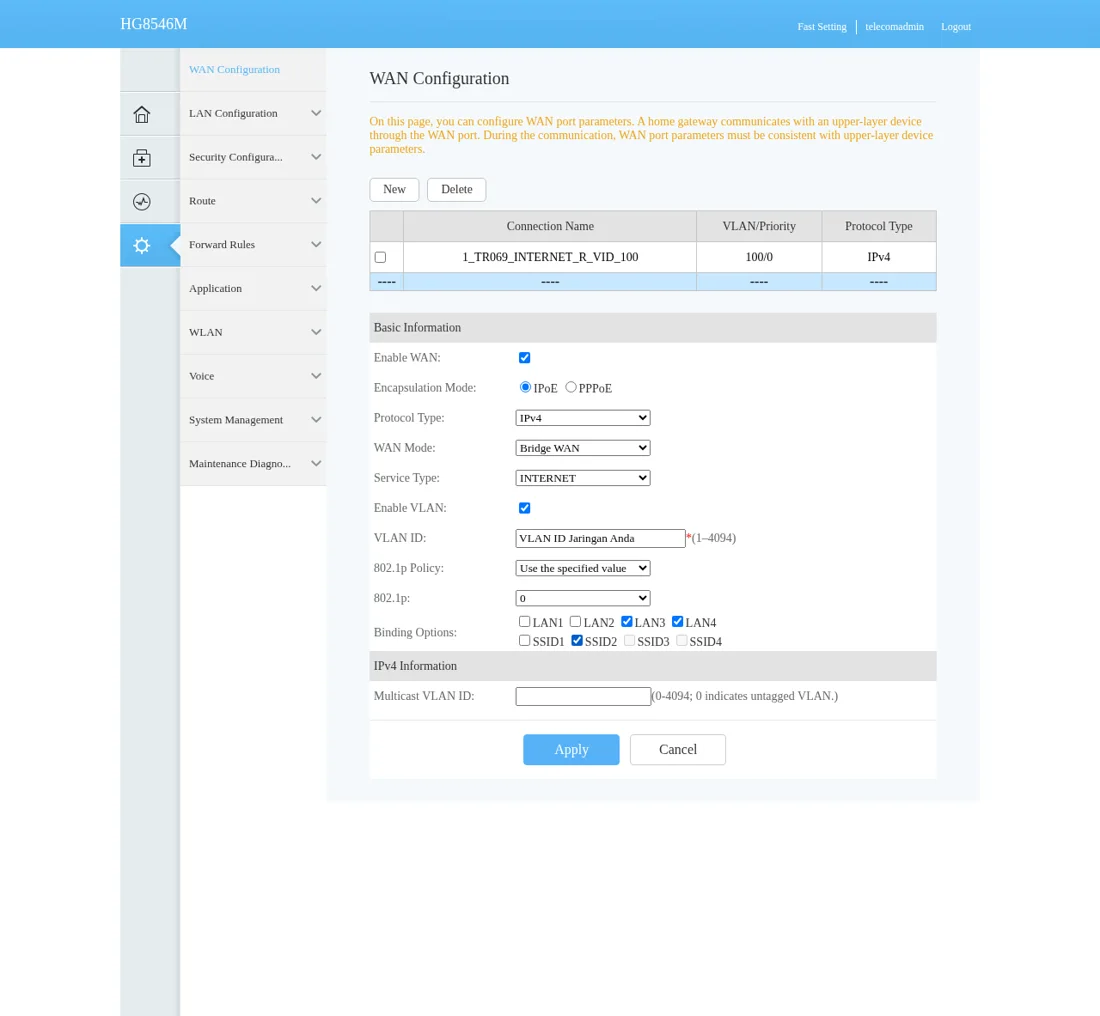Expand the Forward Rules chevron
1100x1016 pixels.
[x=316, y=245]
